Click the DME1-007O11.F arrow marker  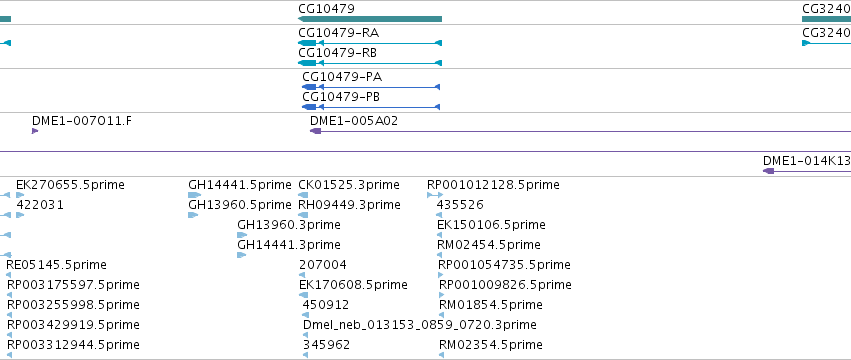click(x=35, y=131)
